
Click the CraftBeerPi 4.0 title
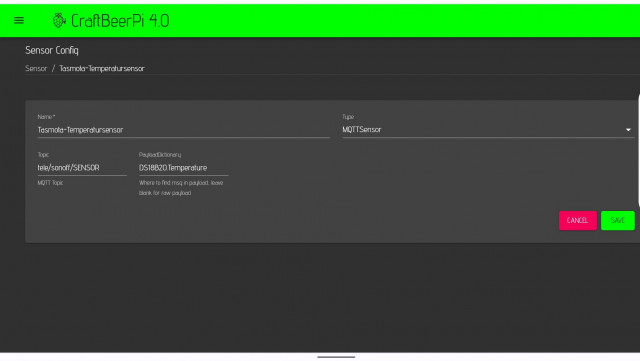click(x=120, y=21)
